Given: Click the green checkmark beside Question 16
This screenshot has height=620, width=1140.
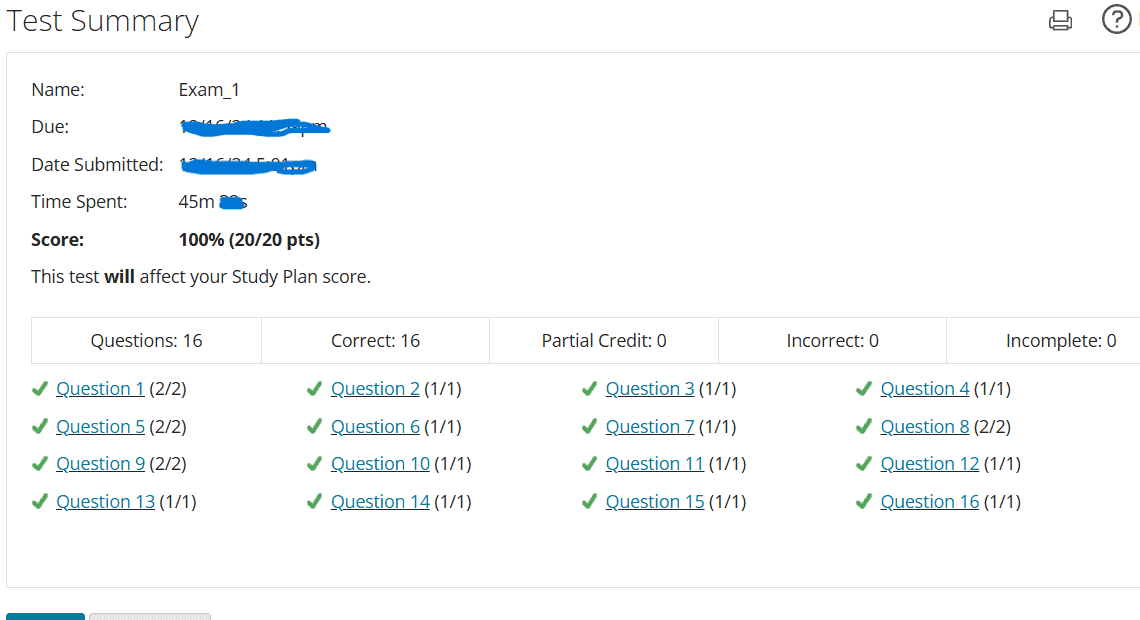Looking at the screenshot, I should click(863, 501).
